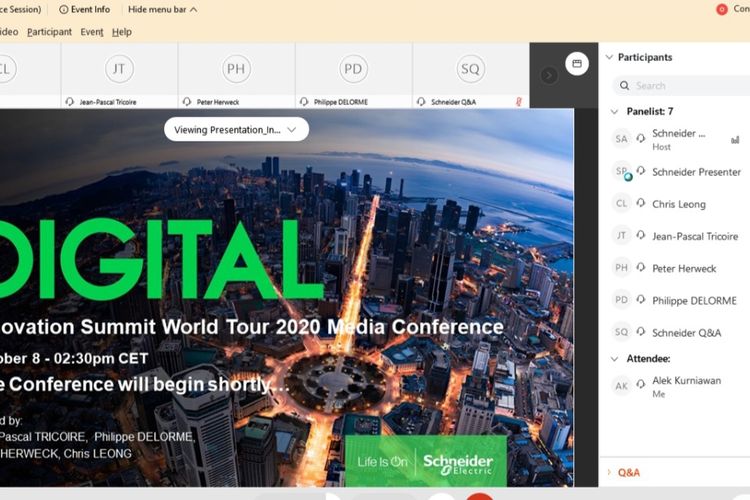The width and height of the screenshot is (750, 500).
Task: Select Philippe DELORME PD thumbnail avatar
Action: 353,68
